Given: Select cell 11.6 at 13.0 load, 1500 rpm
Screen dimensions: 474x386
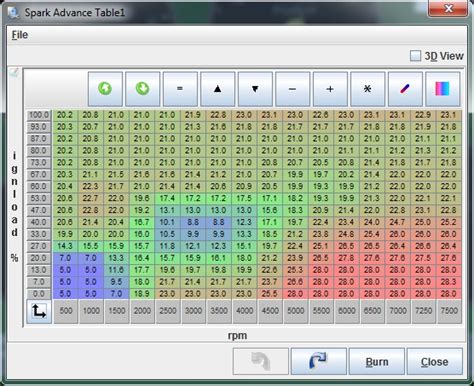Looking at the screenshot, I should pyautogui.click(x=116, y=270).
